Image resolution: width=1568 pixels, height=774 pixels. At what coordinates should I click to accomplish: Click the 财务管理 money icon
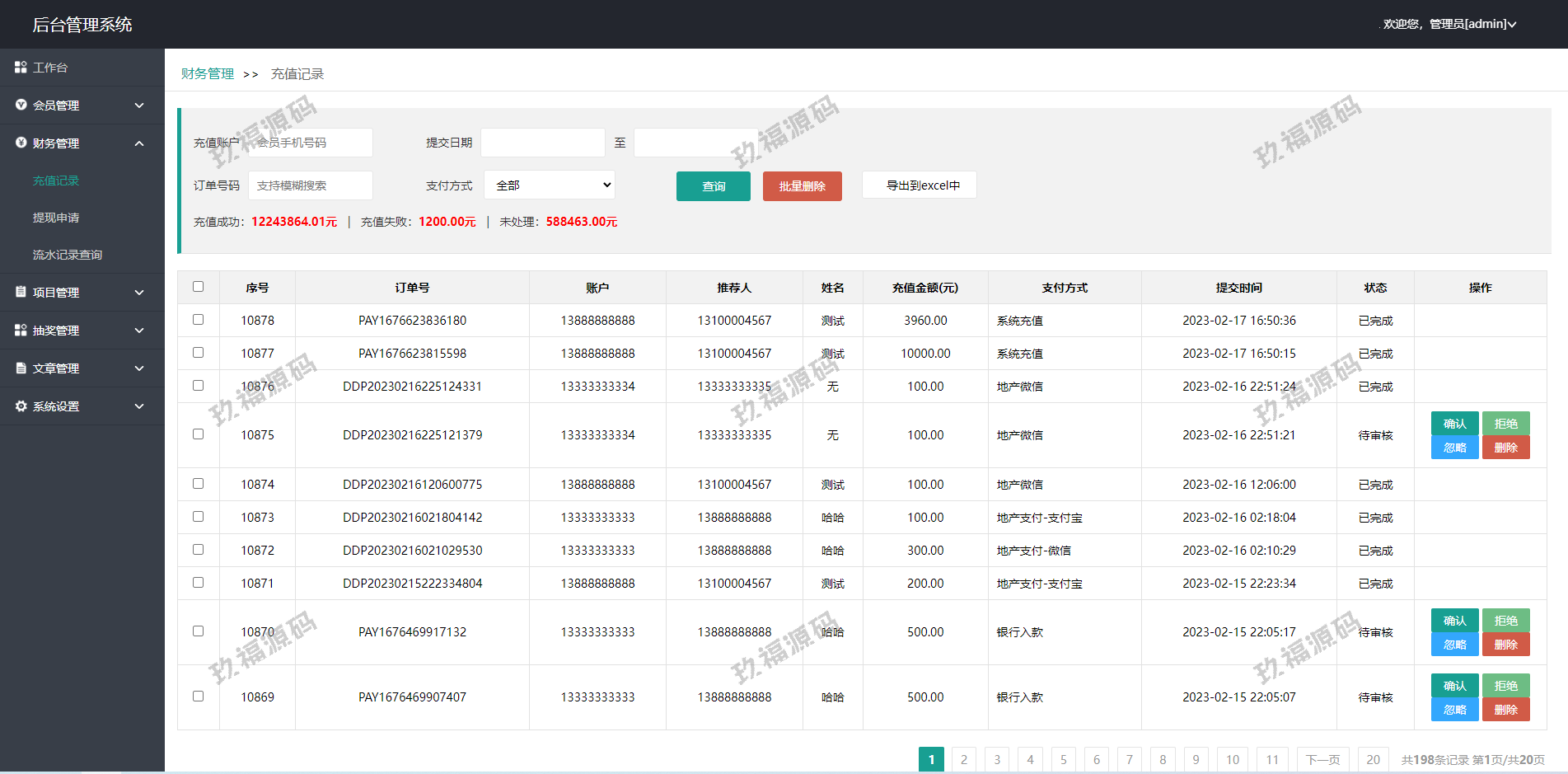[x=21, y=143]
